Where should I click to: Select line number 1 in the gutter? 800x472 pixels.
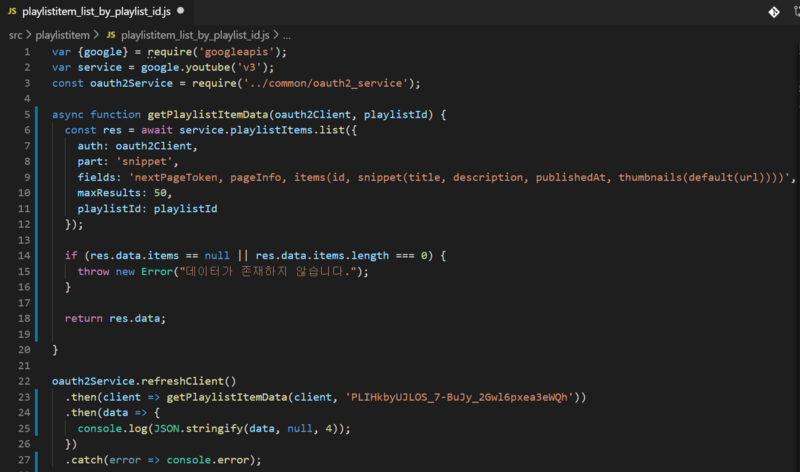(27, 52)
